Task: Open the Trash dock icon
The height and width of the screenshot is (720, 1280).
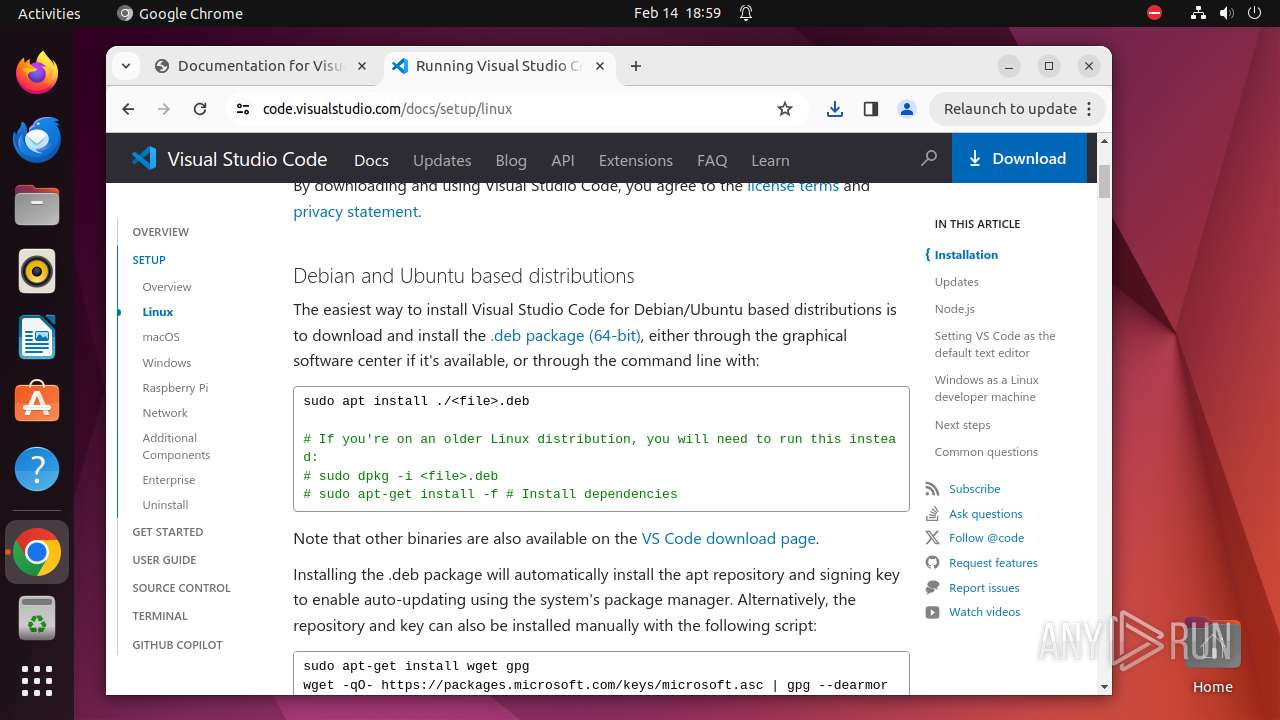Action: click(37, 617)
